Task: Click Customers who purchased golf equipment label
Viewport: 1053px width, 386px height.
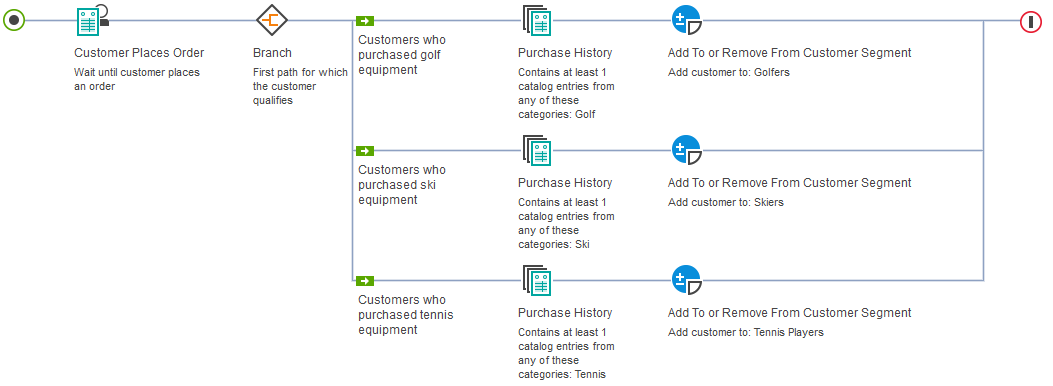Action: coord(402,54)
